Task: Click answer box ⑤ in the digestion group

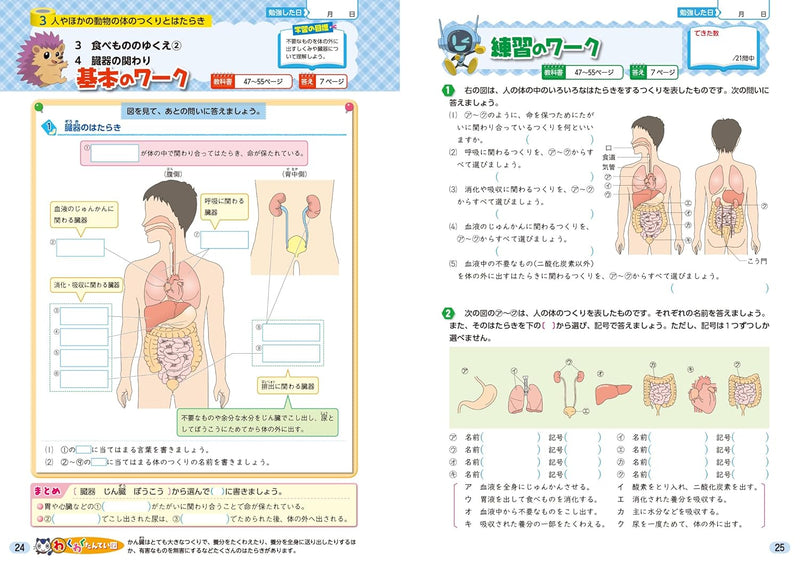Action: 84,358
